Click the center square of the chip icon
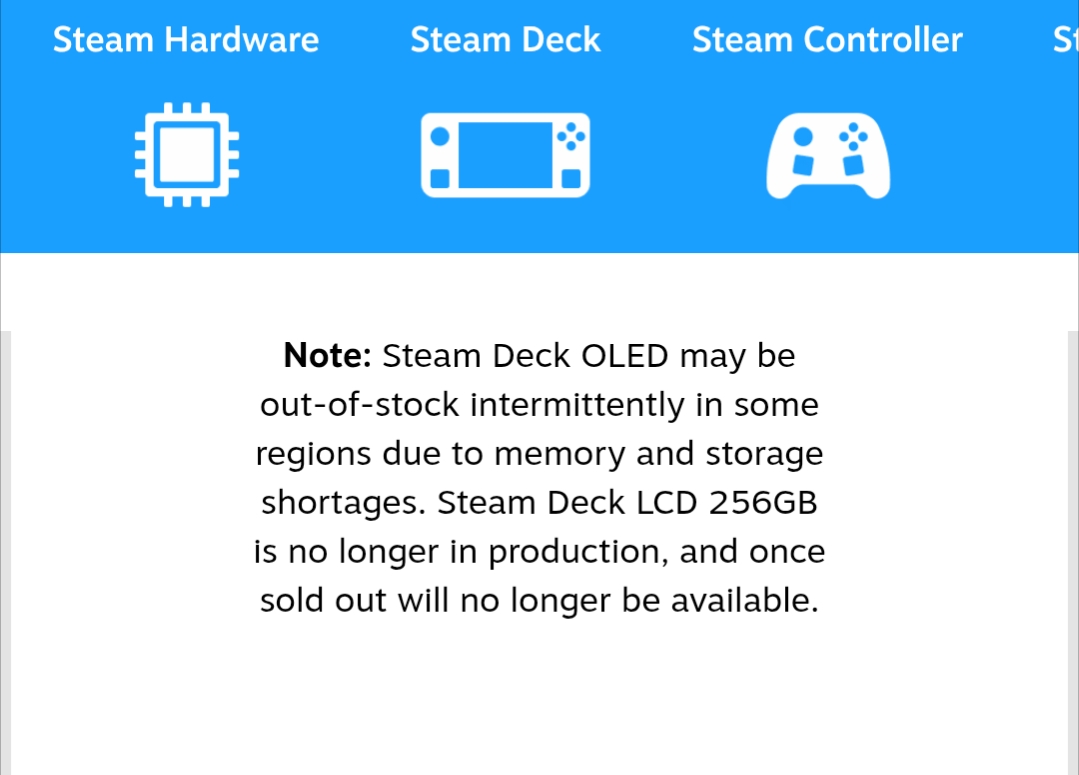1079x775 pixels. [x=187, y=154]
